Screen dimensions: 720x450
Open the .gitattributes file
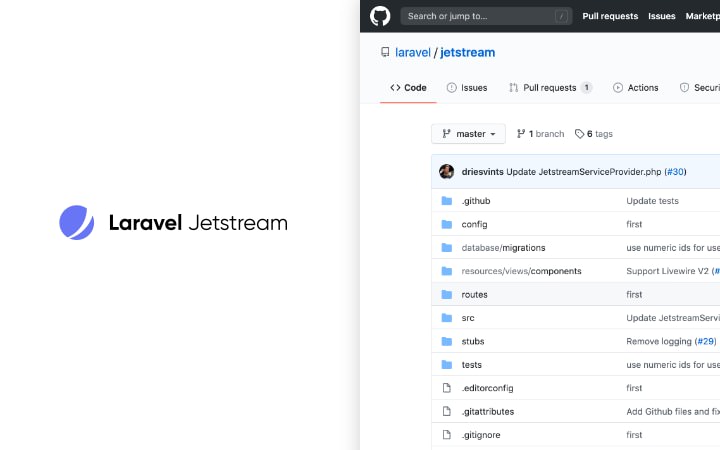tap(488, 411)
